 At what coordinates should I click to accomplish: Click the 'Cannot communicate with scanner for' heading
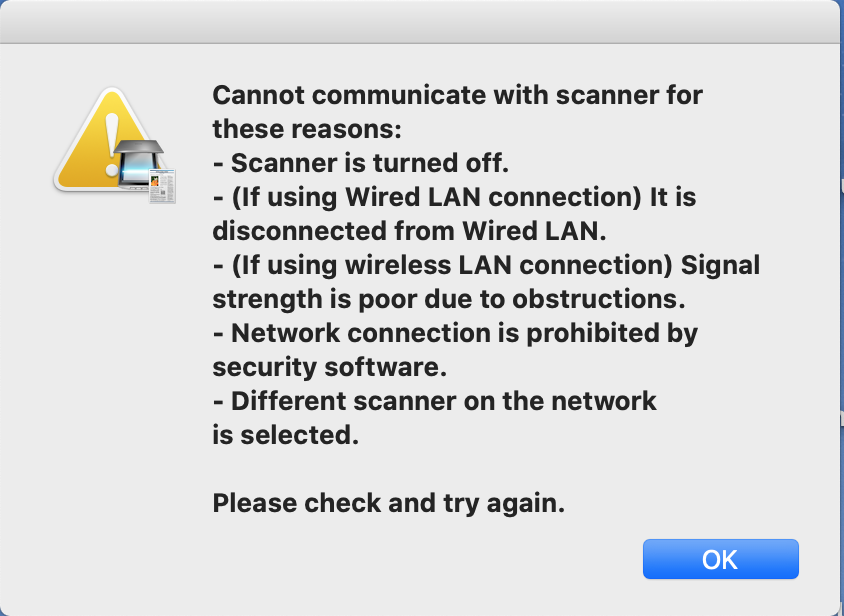click(457, 96)
